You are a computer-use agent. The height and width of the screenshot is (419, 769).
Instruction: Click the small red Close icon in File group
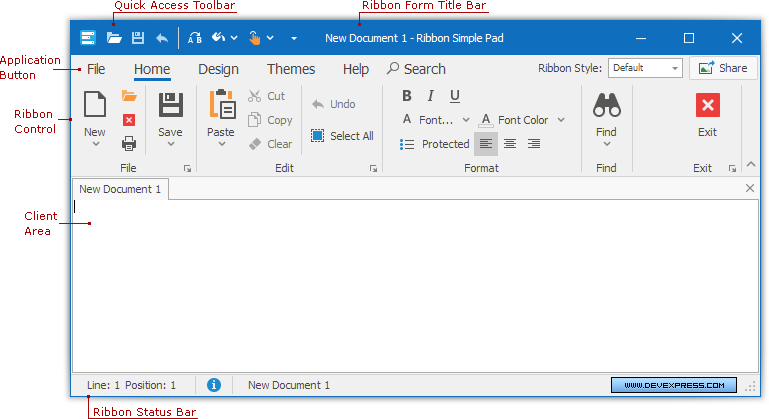coord(129,120)
